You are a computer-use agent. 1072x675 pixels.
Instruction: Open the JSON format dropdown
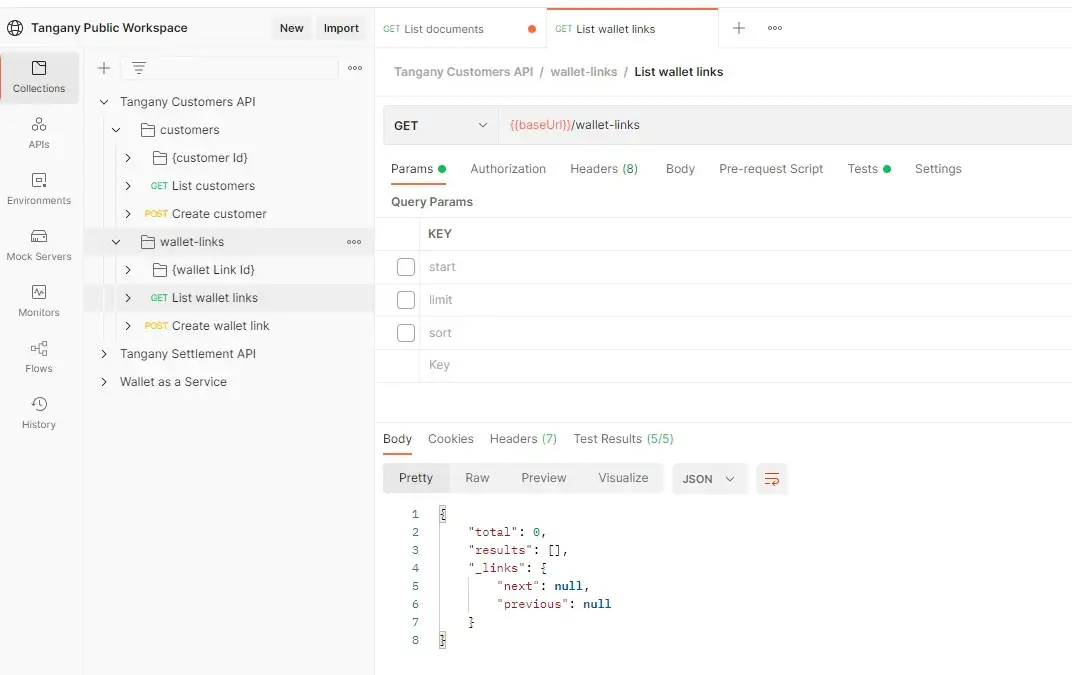point(710,479)
